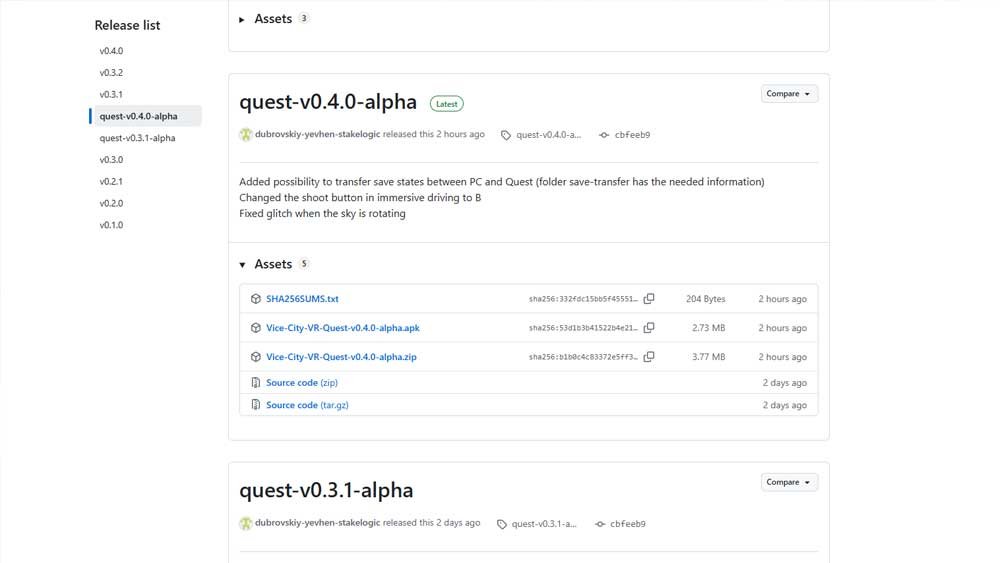Screen dimensions: 1000x563
Task: Click package icon beside Vice-City-VR-Quest-v0.4.0-alpha.zip
Action: (x=256, y=356)
